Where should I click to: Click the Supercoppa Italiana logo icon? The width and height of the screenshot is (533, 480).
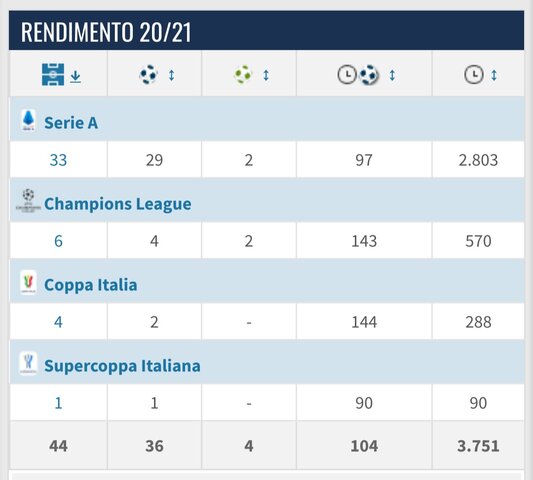click(28, 363)
